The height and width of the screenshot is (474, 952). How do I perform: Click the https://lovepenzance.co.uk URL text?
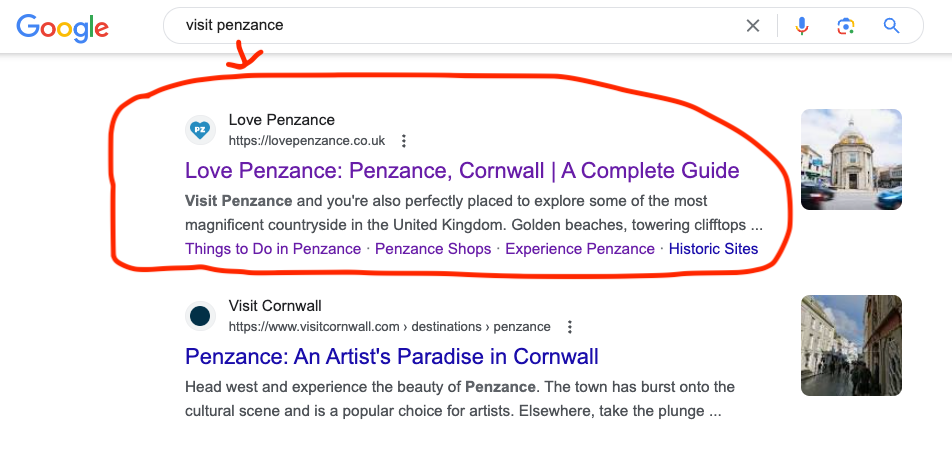pos(307,141)
